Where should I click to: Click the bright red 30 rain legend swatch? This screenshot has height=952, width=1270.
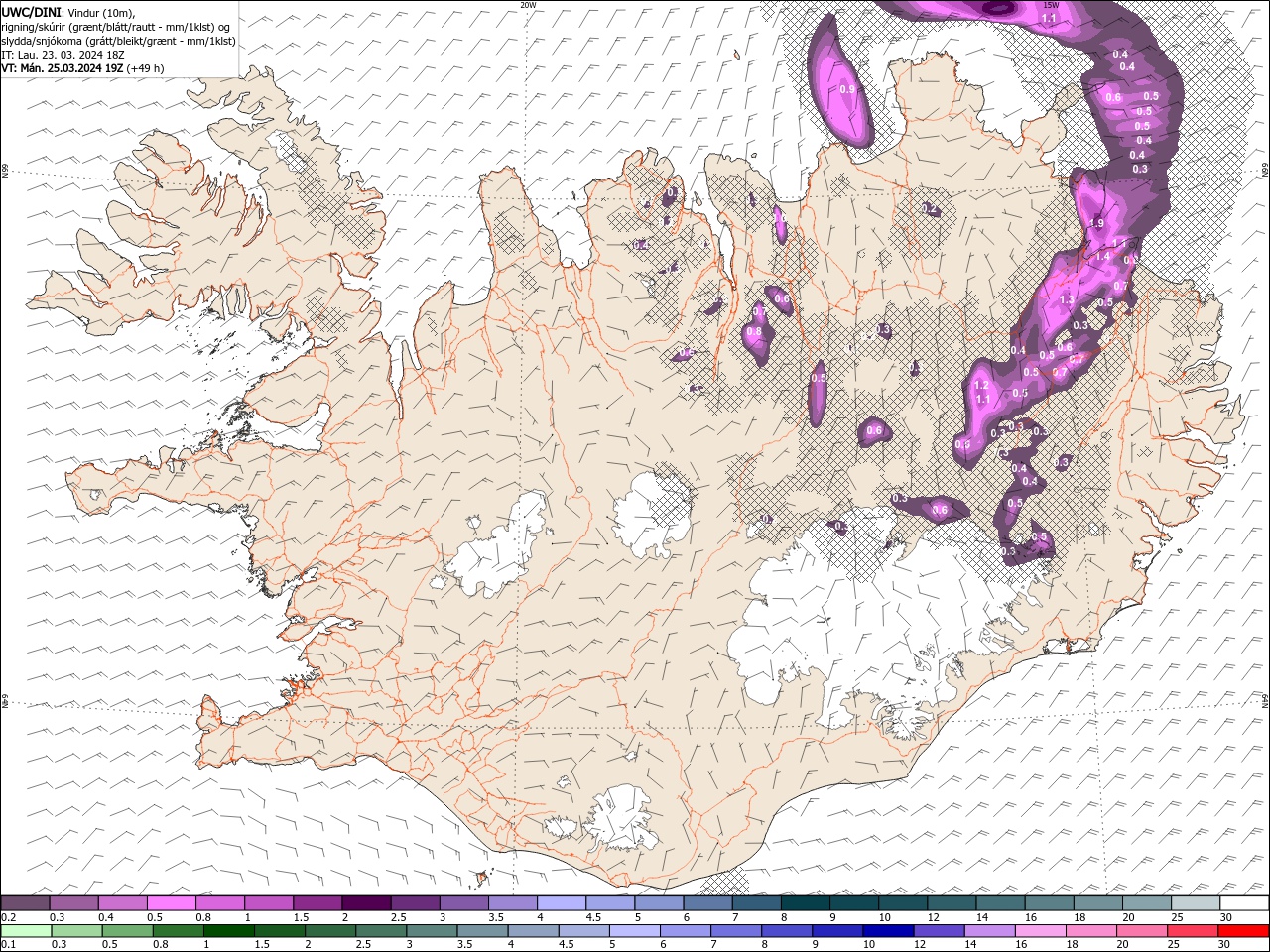[1243, 931]
